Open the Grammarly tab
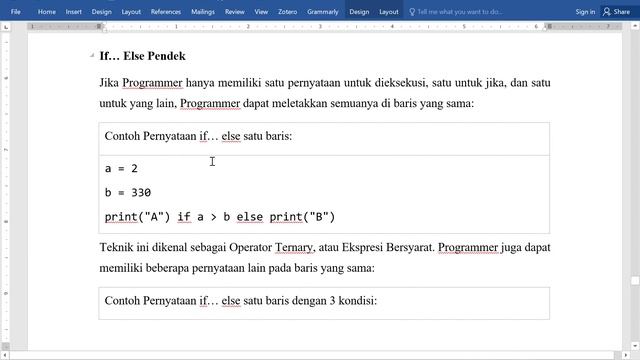This screenshot has width=640, height=360. tap(322, 12)
